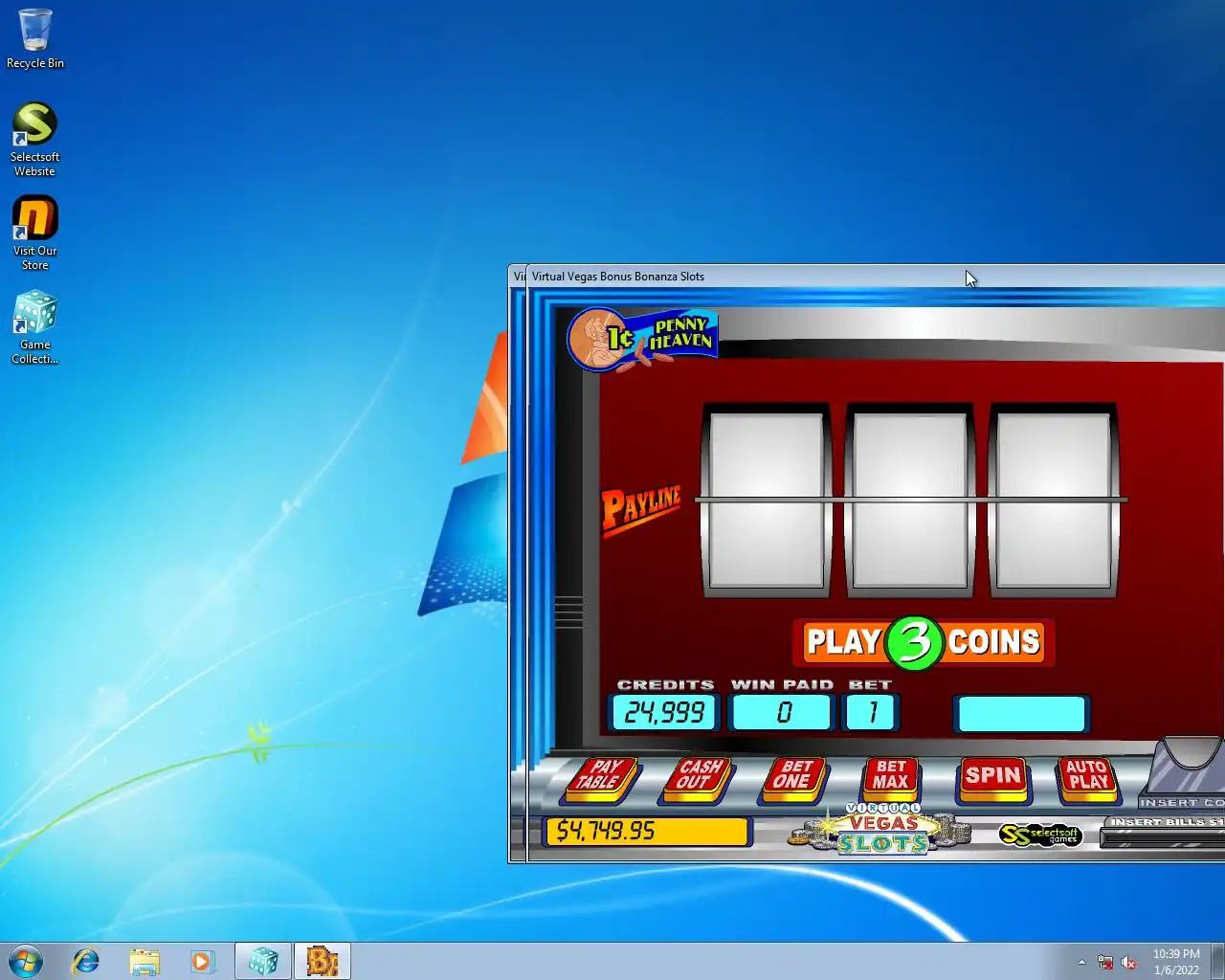1225x980 pixels.
Task: Click the Penny Heaven 1¢ logo
Action: (x=642, y=339)
